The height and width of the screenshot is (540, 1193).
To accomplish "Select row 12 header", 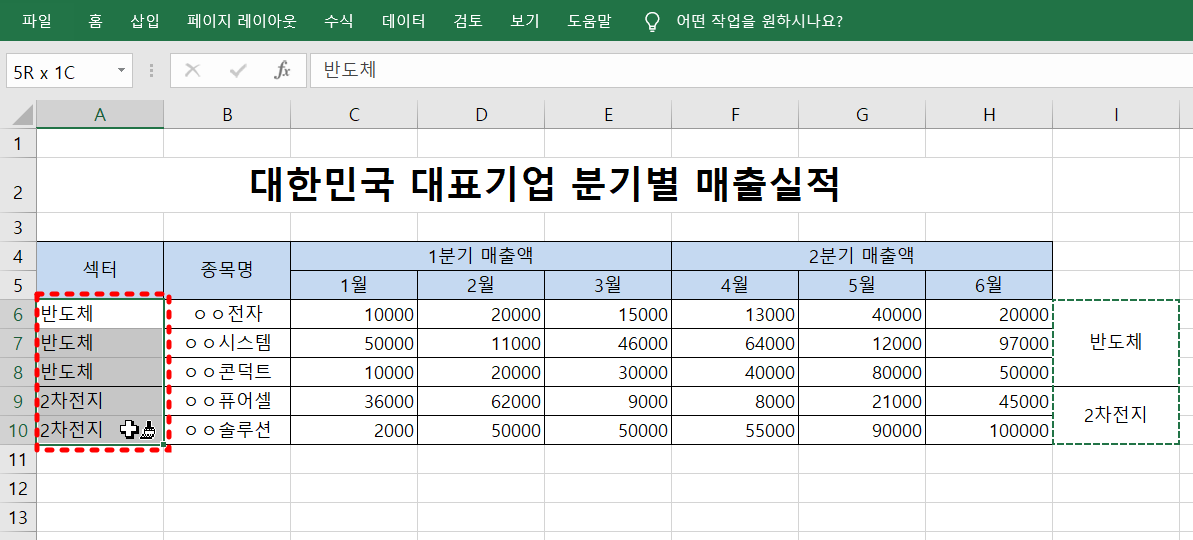I will [18, 488].
